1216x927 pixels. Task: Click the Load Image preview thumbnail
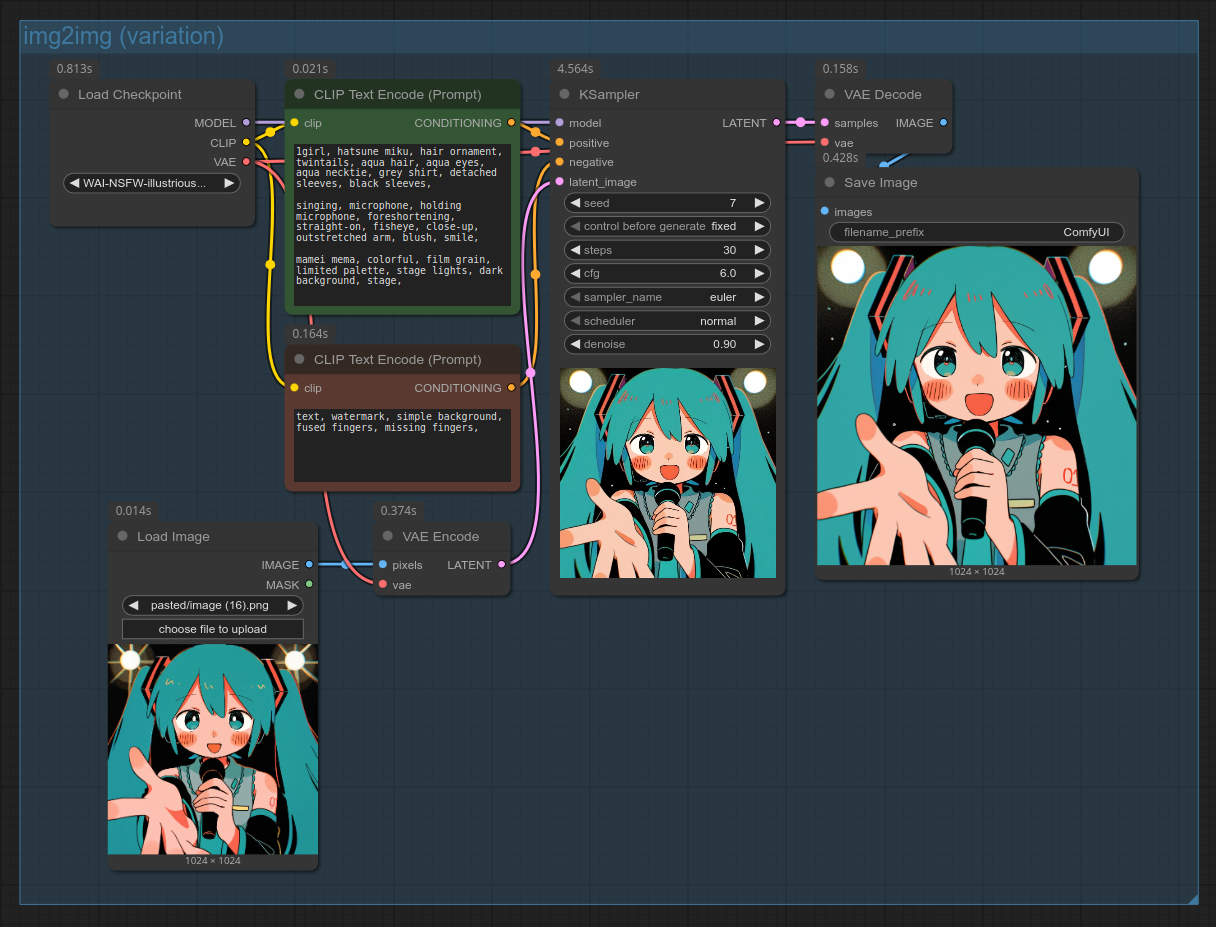[213, 749]
